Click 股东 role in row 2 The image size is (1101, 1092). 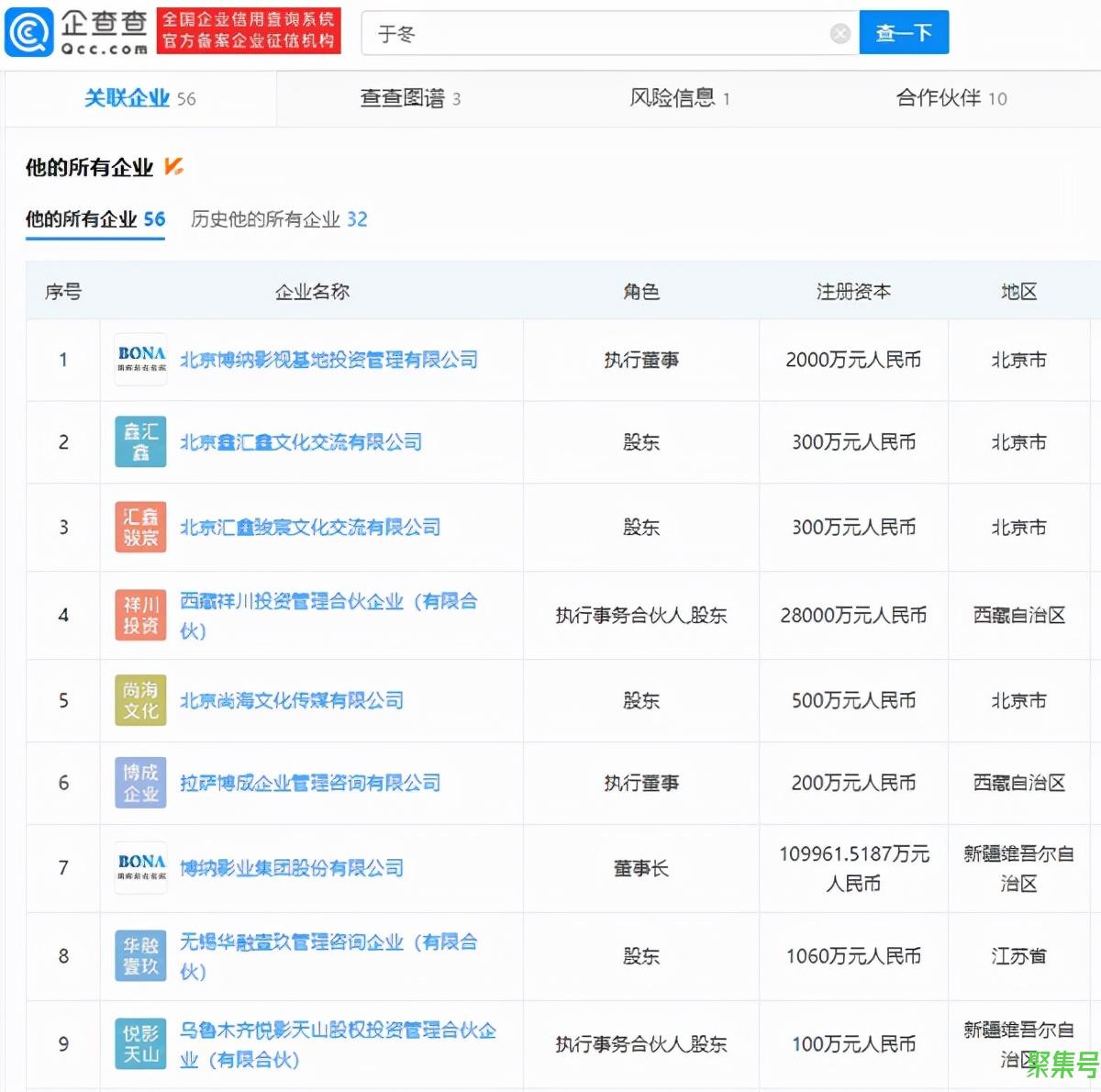point(641,442)
